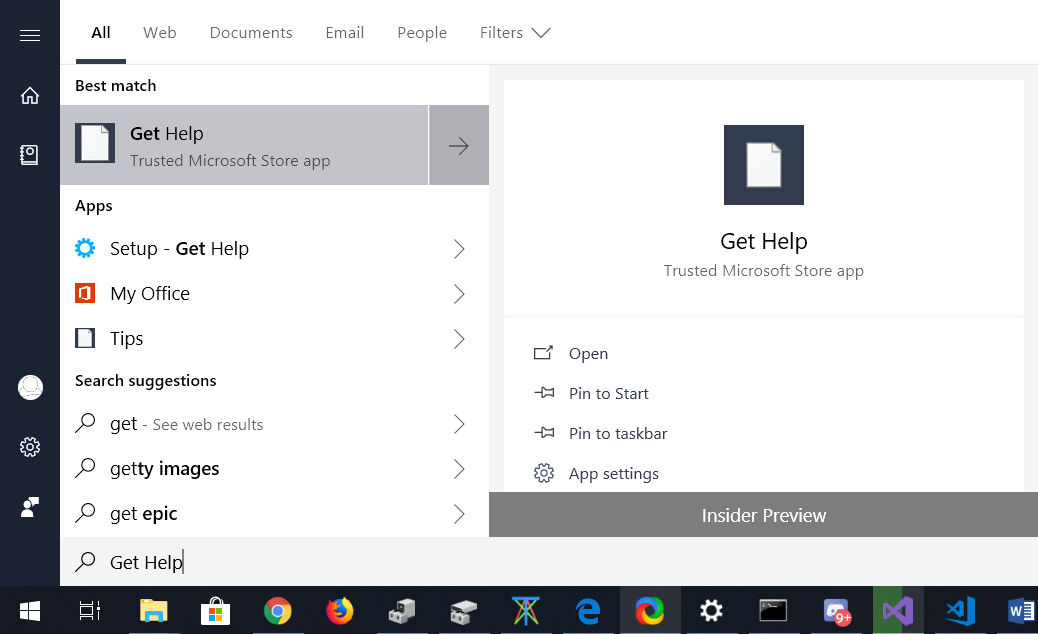
Task: Click the Insider Preview banner
Action: click(763, 515)
